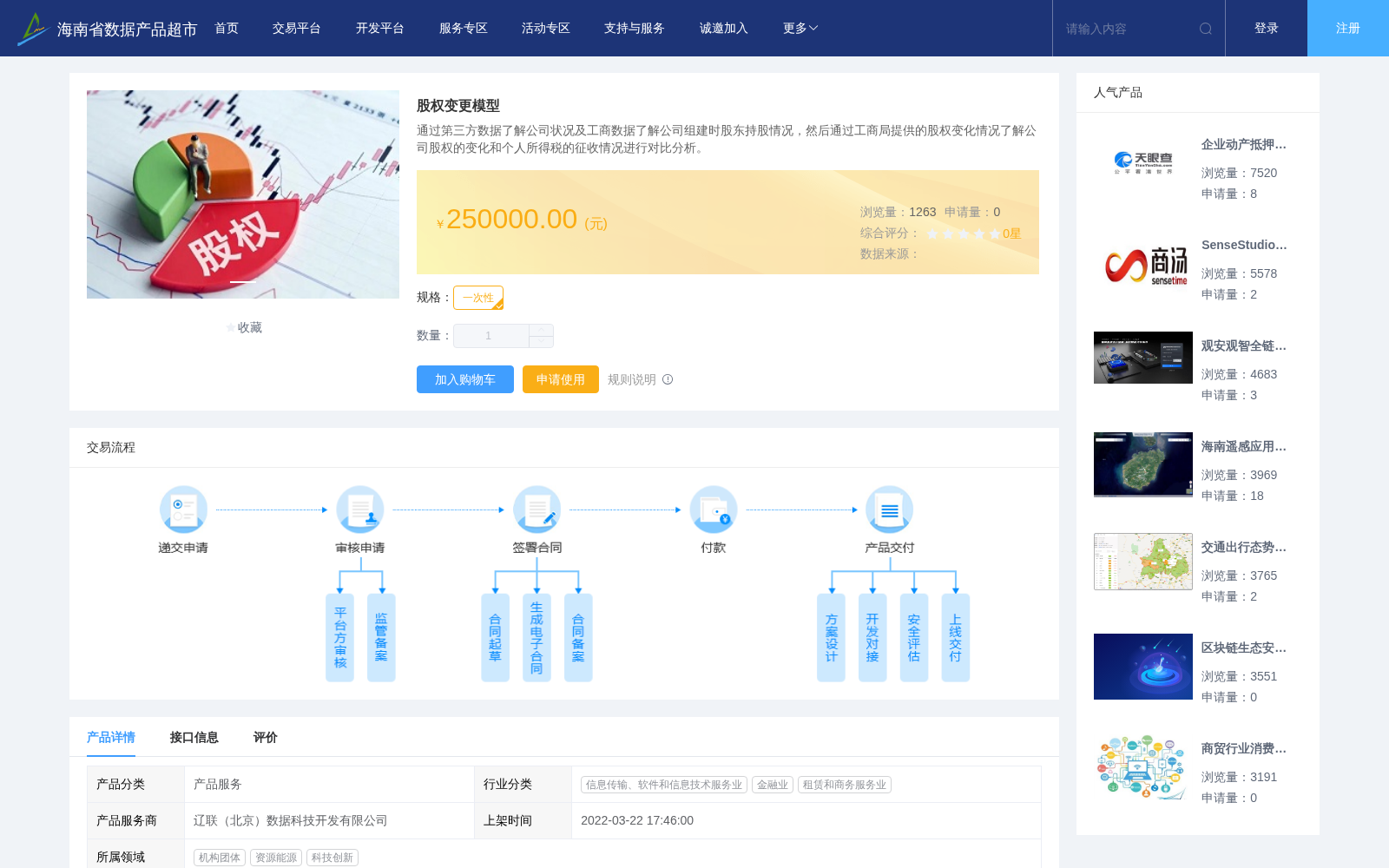The image size is (1389, 868).
Task: Click the 收藏 link under product image
Action: [250, 327]
